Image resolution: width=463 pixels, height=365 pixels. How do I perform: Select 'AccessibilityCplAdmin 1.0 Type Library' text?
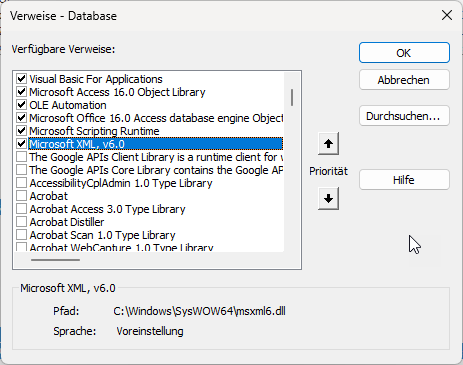[121, 183]
